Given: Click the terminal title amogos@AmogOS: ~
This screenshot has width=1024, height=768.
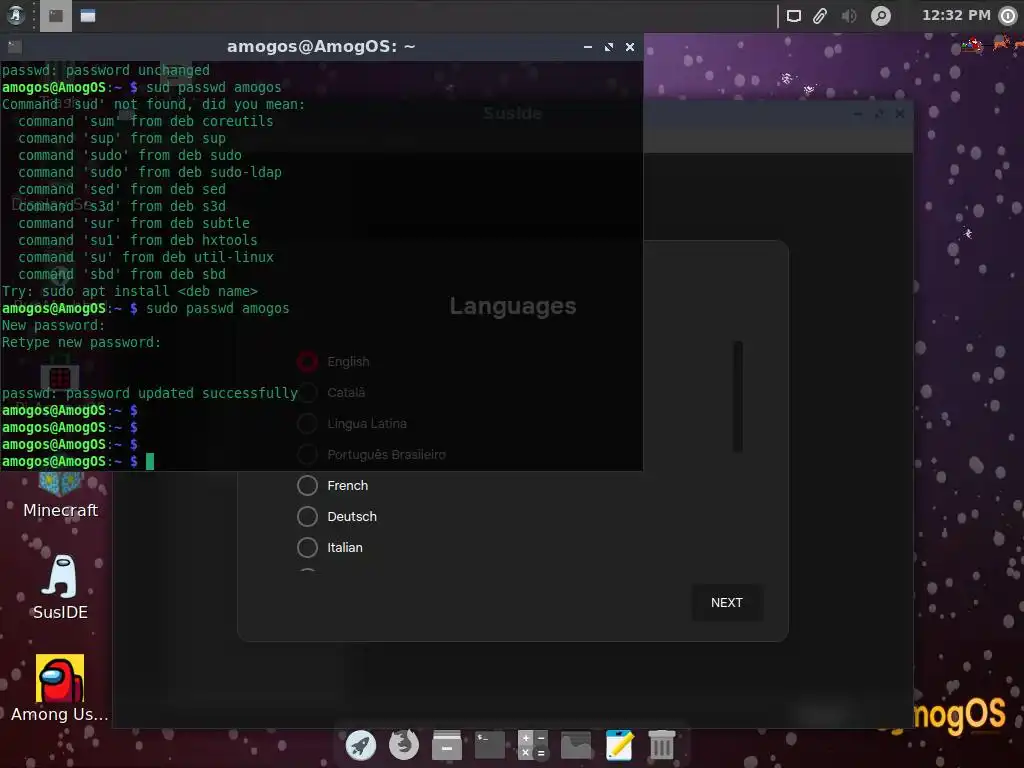Looking at the screenshot, I should click(x=321, y=46).
